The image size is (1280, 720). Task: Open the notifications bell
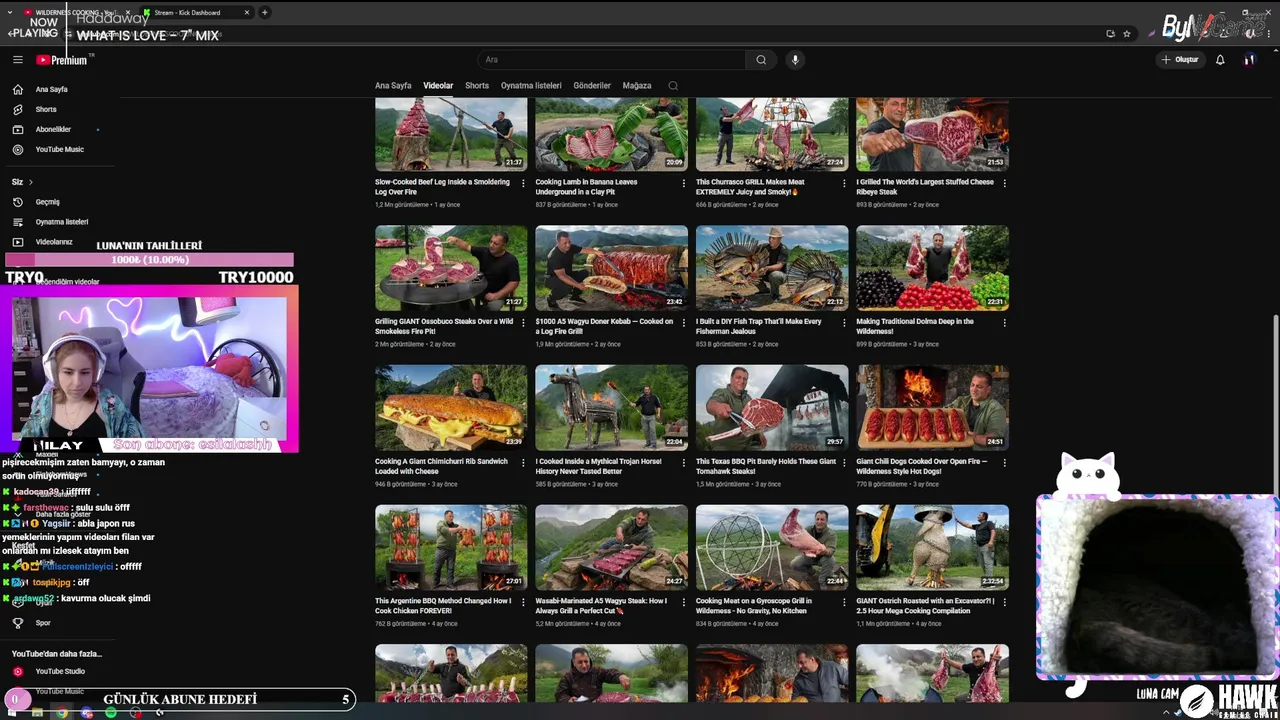[x=1220, y=60]
